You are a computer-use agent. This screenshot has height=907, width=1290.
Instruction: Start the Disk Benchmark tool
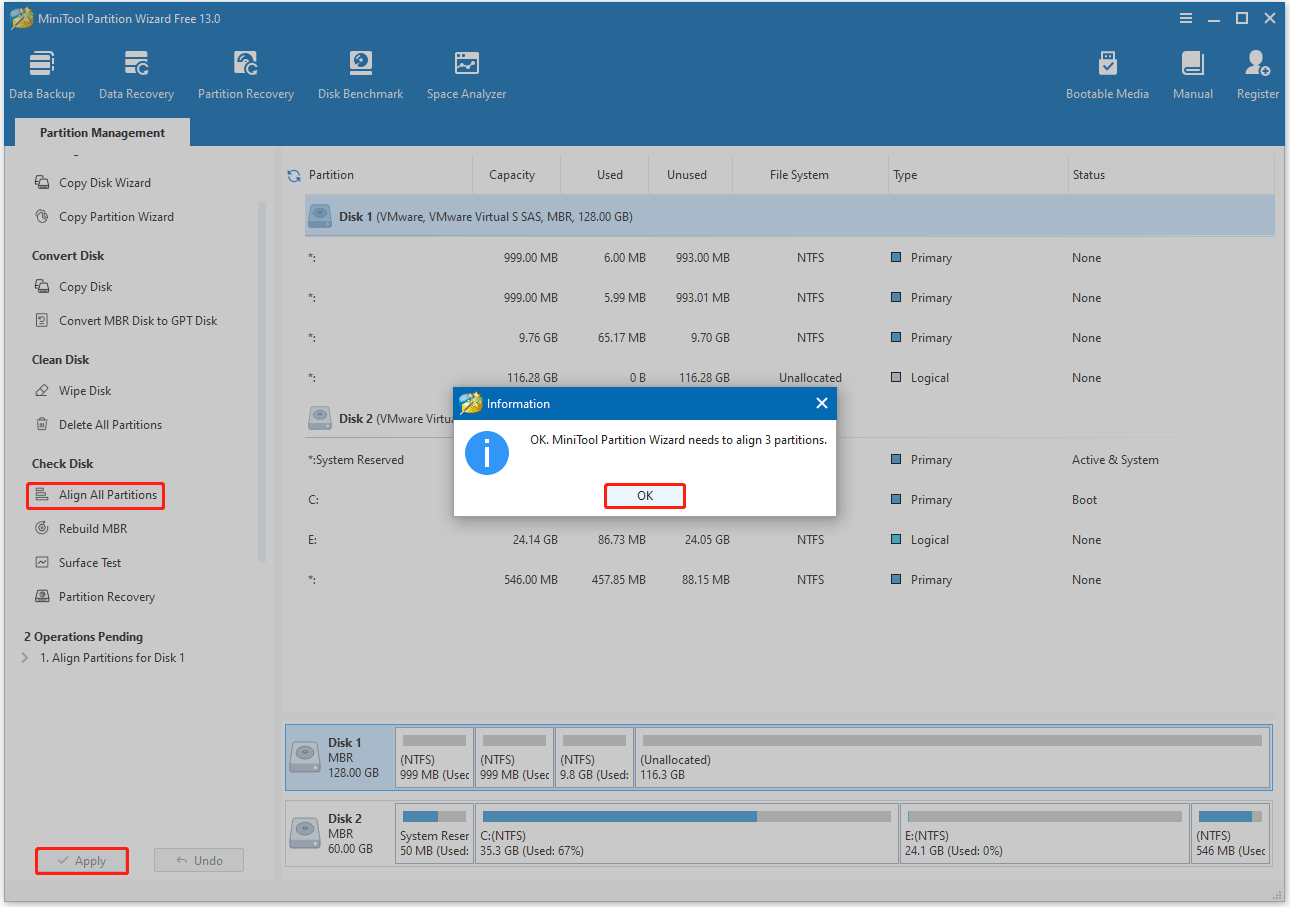point(360,70)
